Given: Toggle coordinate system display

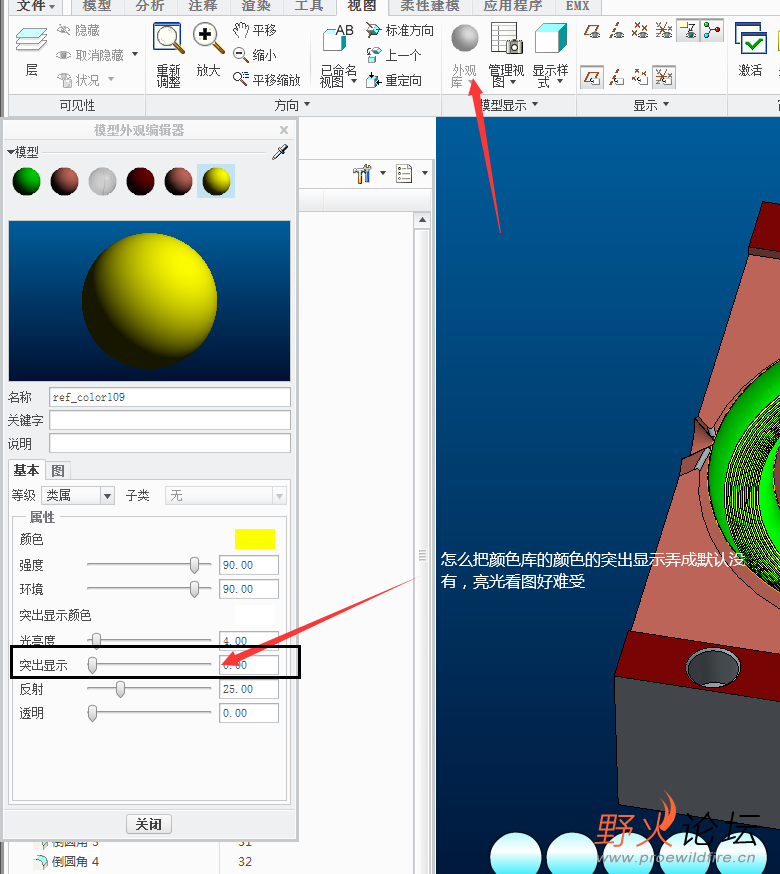Looking at the screenshot, I should [663, 30].
